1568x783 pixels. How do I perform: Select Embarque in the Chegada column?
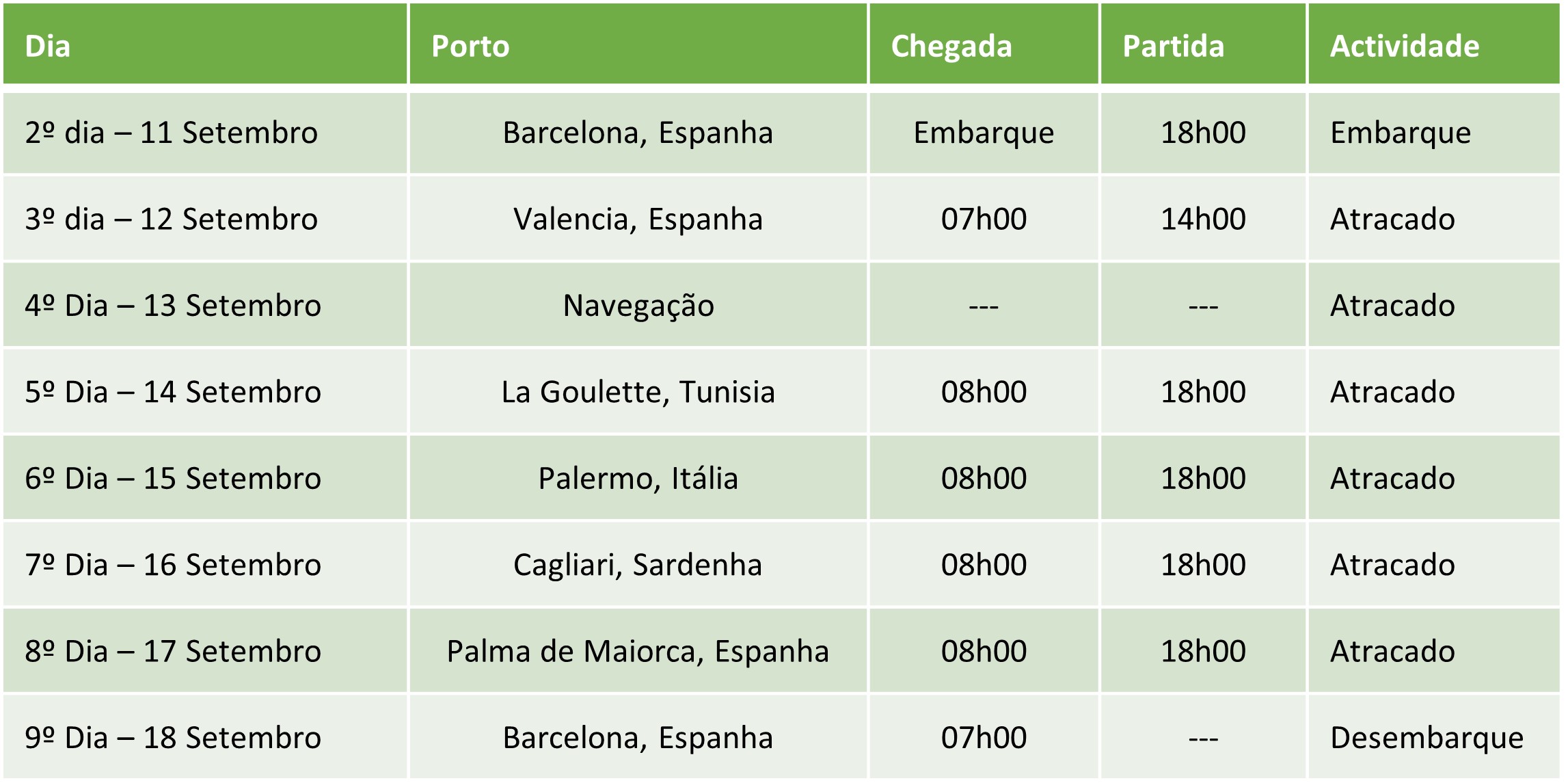984,133
